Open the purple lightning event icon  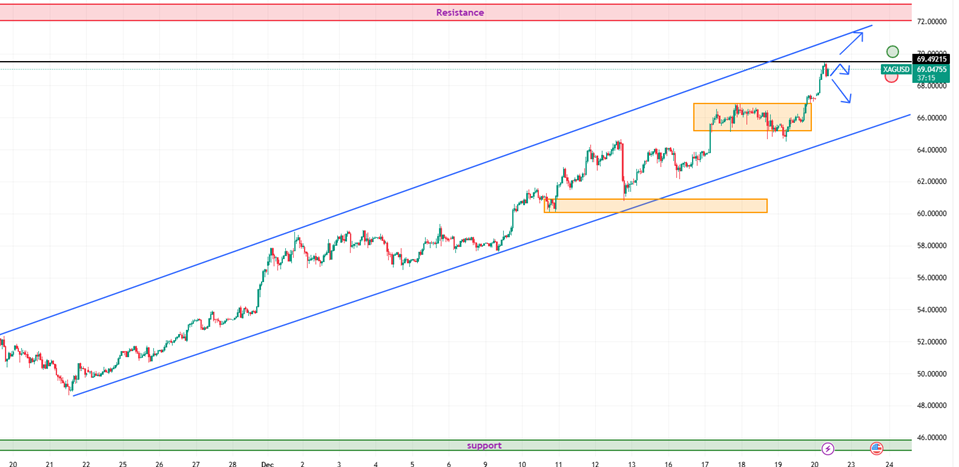827,449
